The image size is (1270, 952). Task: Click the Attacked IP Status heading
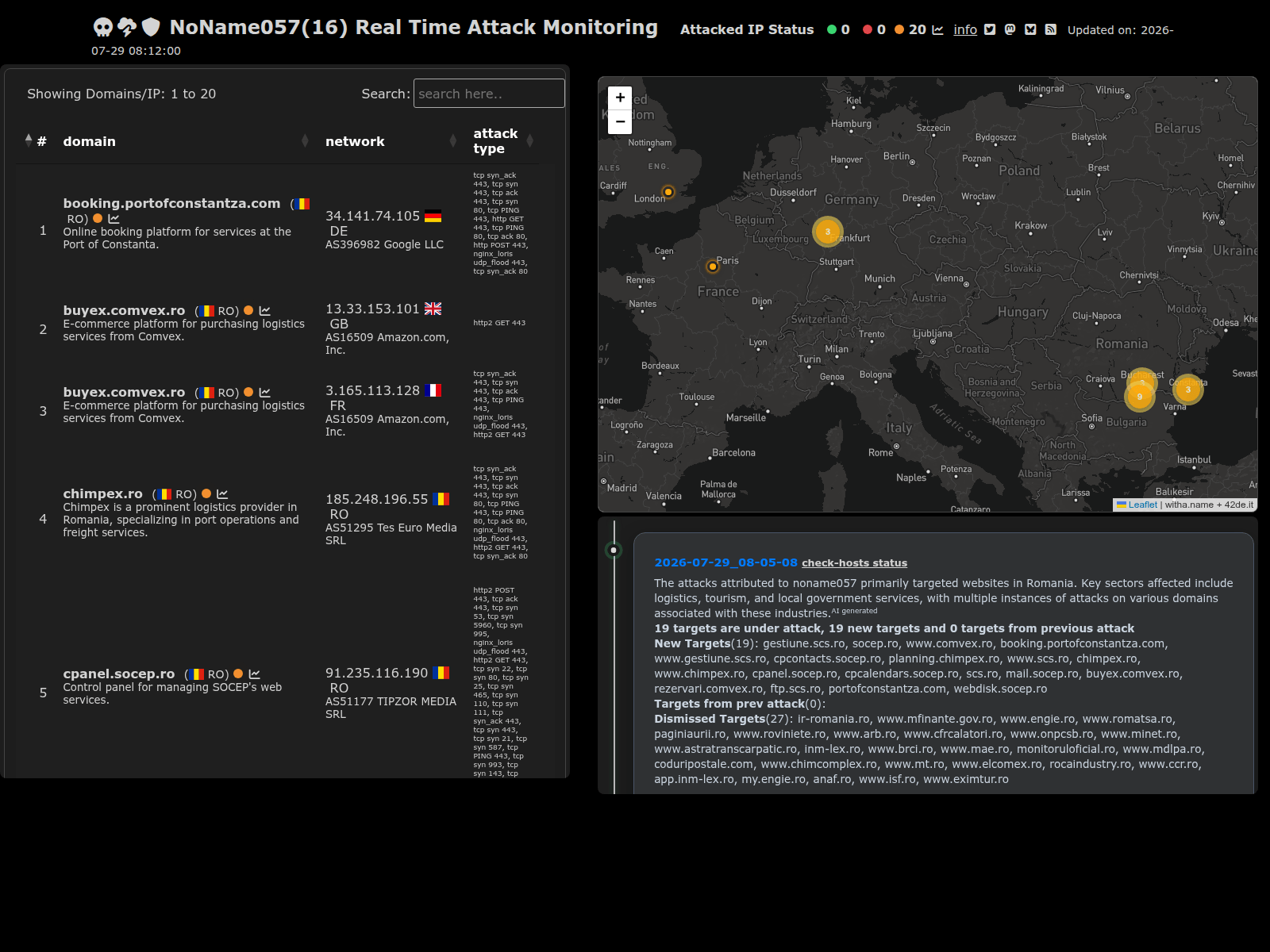[x=747, y=29]
